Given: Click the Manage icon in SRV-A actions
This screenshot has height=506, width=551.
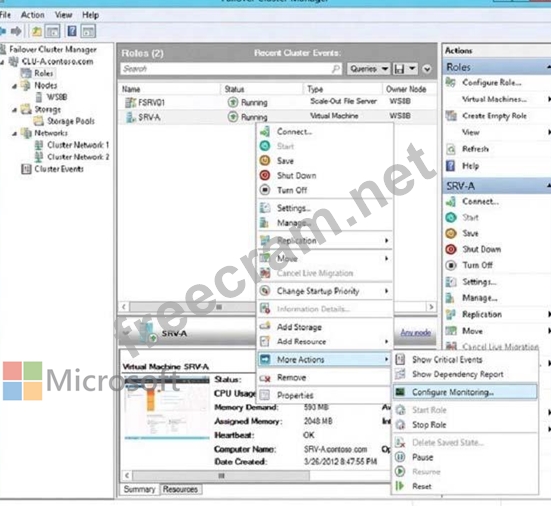Looking at the screenshot, I should pyautogui.click(x=450, y=298).
